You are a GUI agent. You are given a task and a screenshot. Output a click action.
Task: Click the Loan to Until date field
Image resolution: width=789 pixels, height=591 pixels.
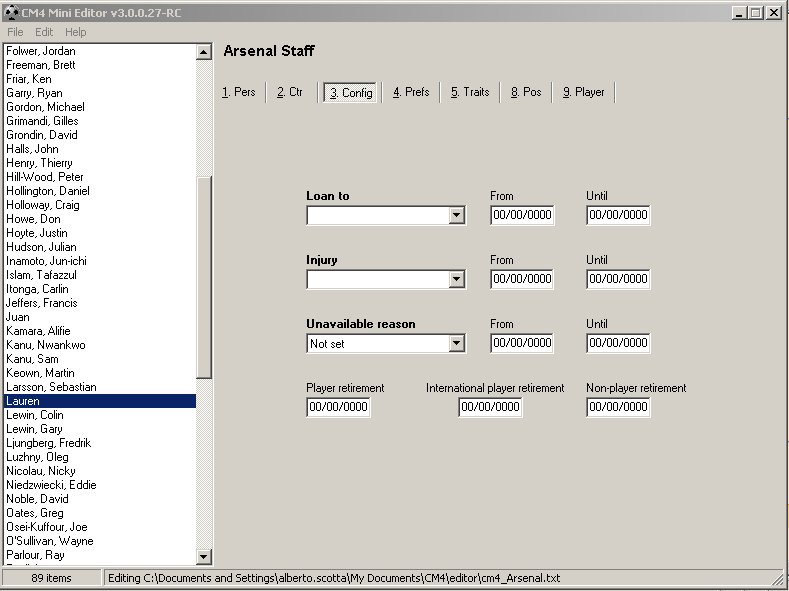[618, 215]
